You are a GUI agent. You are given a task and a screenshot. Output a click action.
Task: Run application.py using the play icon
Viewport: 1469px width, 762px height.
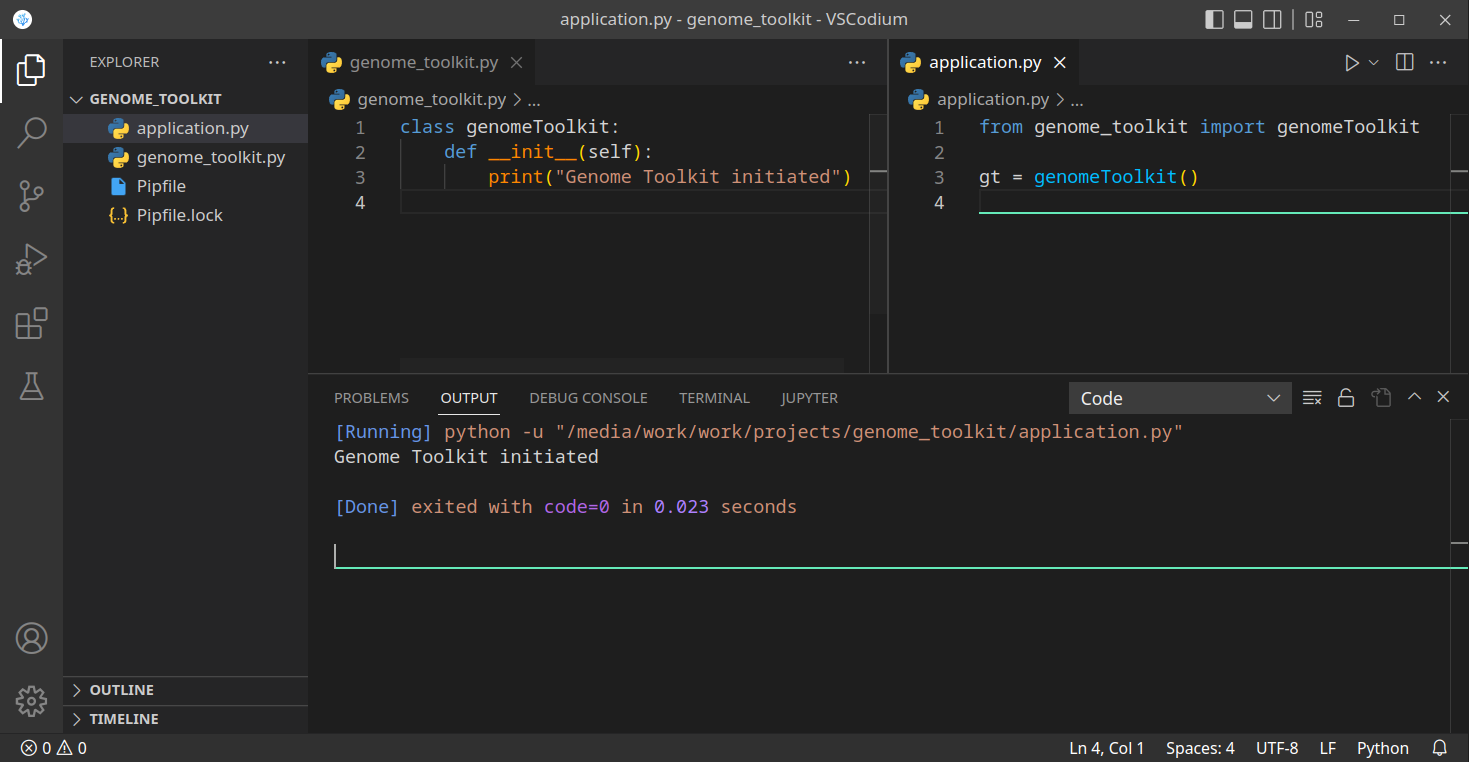click(x=1353, y=61)
